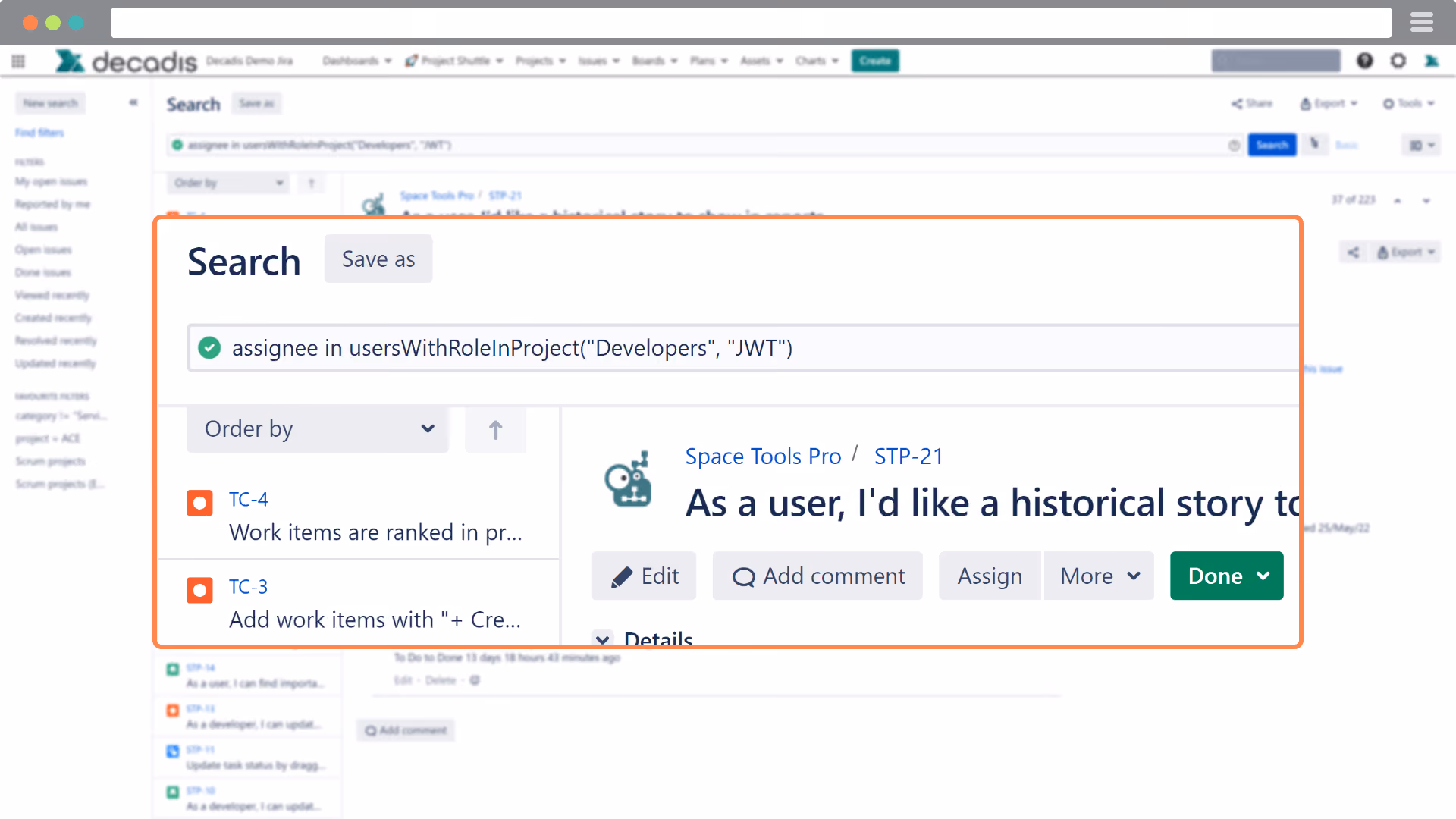Open the Order by dropdown
Image resolution: width=1456 pixels, height=819 pixels.
click(x=318, y=429)
